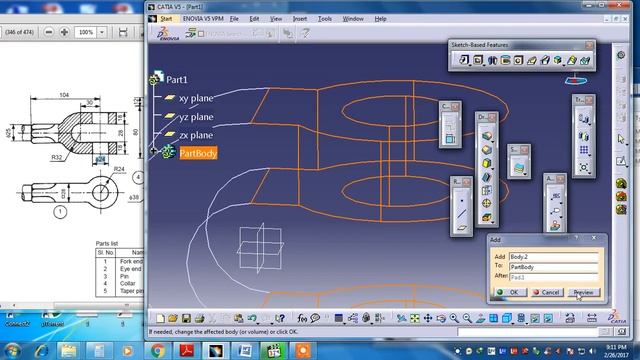The height and width of the screenshot is (360, 640).
Task: Select the Text with Leader annotation icon
Action: click(x=555, y=196)
